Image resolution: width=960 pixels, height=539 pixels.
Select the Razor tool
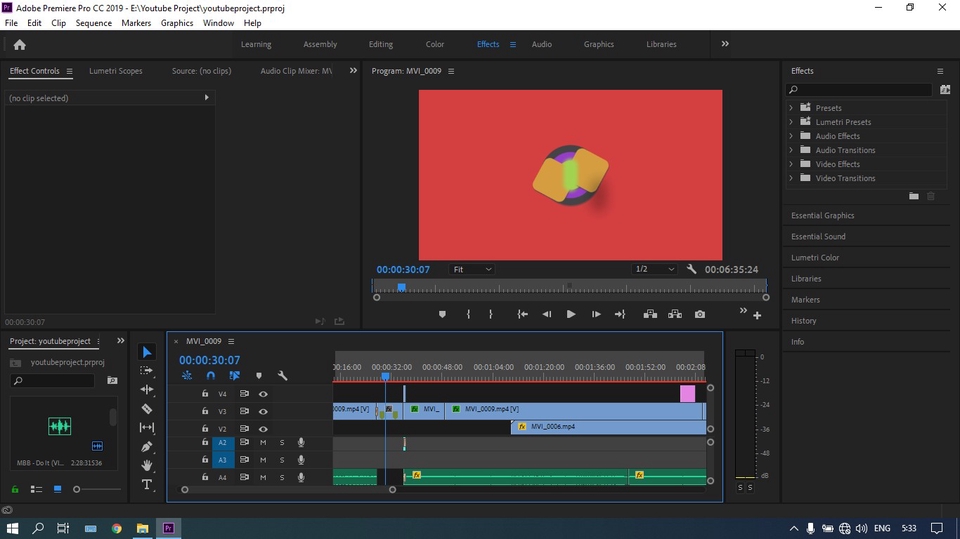coord(147,409)
